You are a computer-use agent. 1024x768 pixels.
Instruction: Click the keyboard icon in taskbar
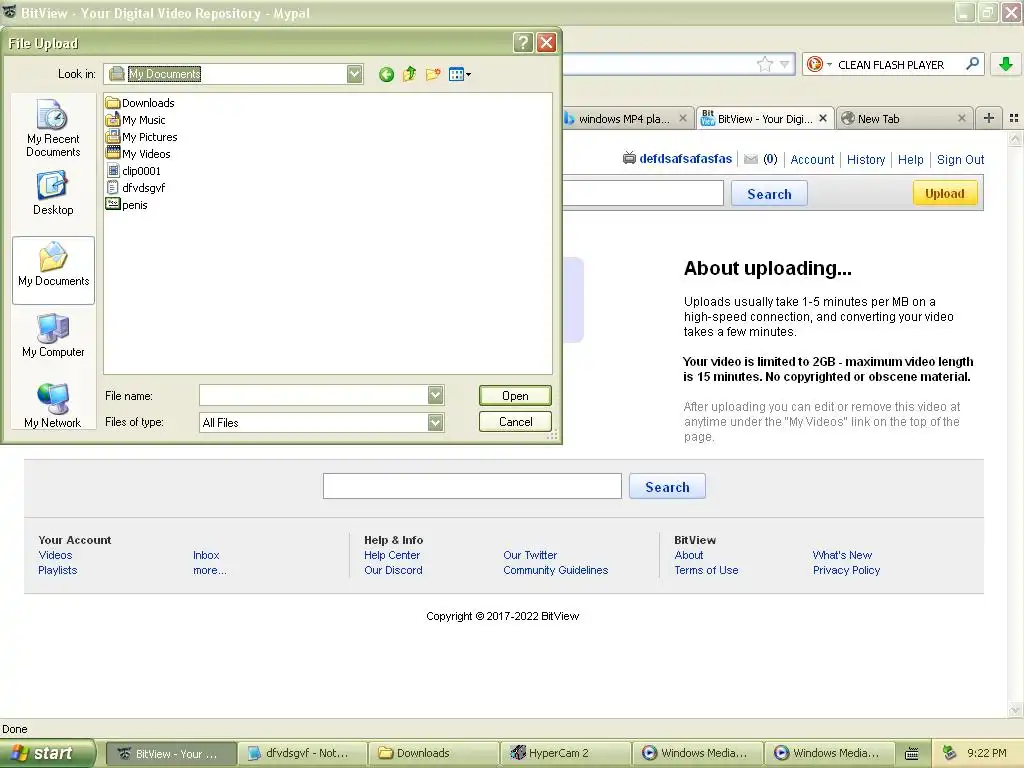[912, 753]
